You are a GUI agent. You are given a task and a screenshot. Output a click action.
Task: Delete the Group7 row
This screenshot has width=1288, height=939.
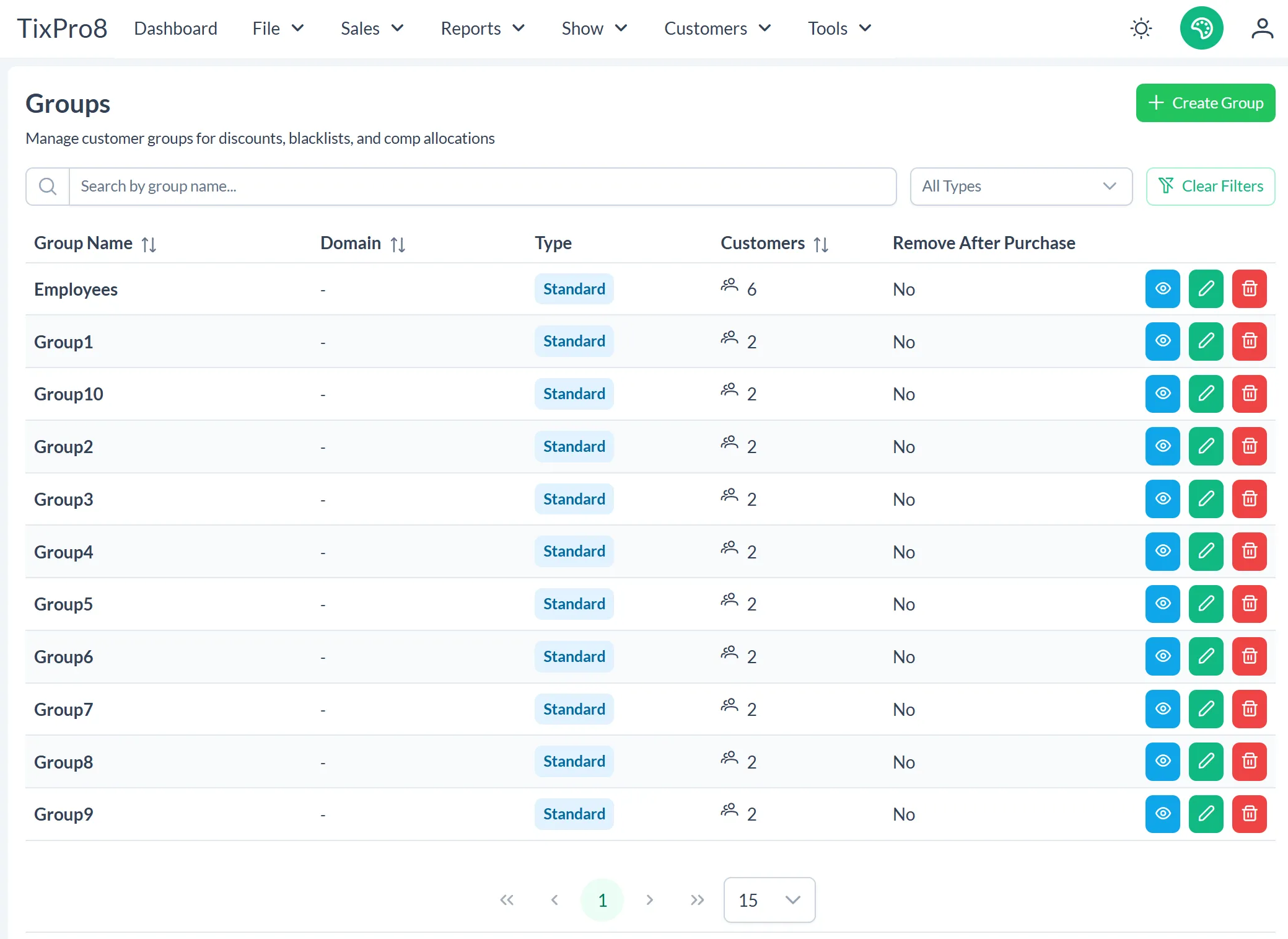coord(1249,709)
